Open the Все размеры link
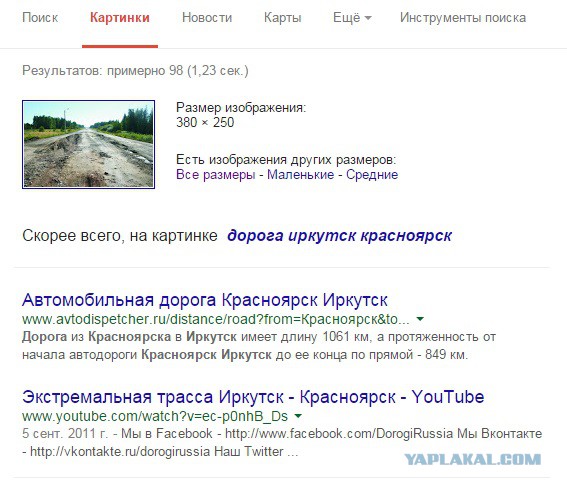567x489 pixels. [216, 175]
